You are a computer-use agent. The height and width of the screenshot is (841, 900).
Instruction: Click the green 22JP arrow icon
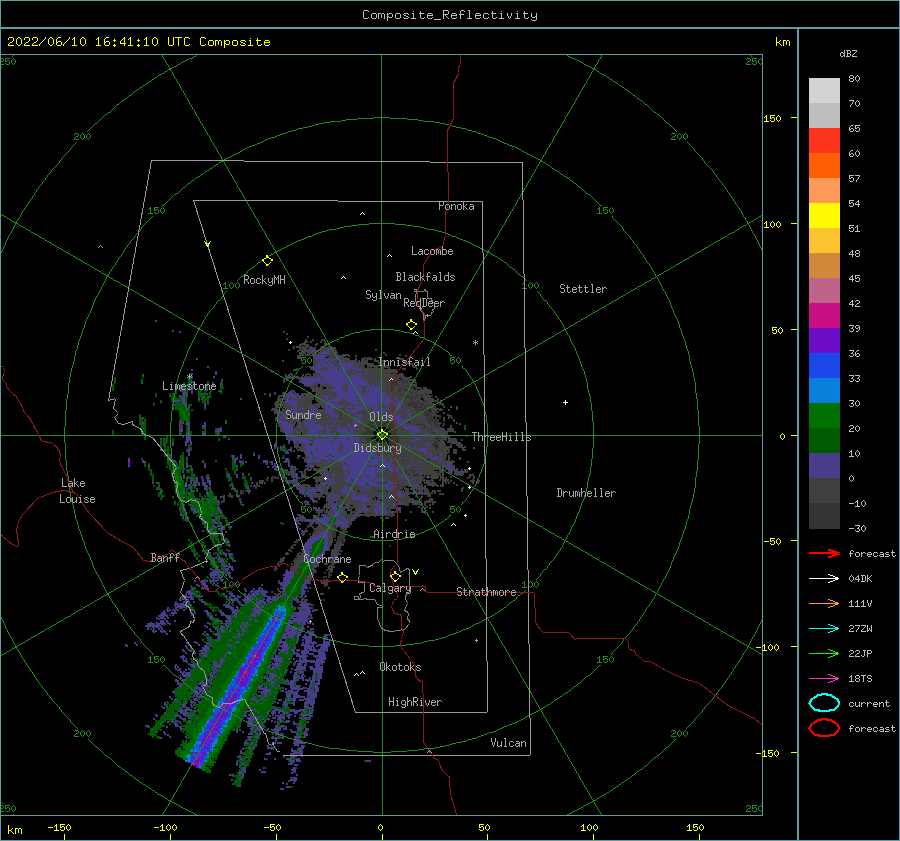click(824, 653)
